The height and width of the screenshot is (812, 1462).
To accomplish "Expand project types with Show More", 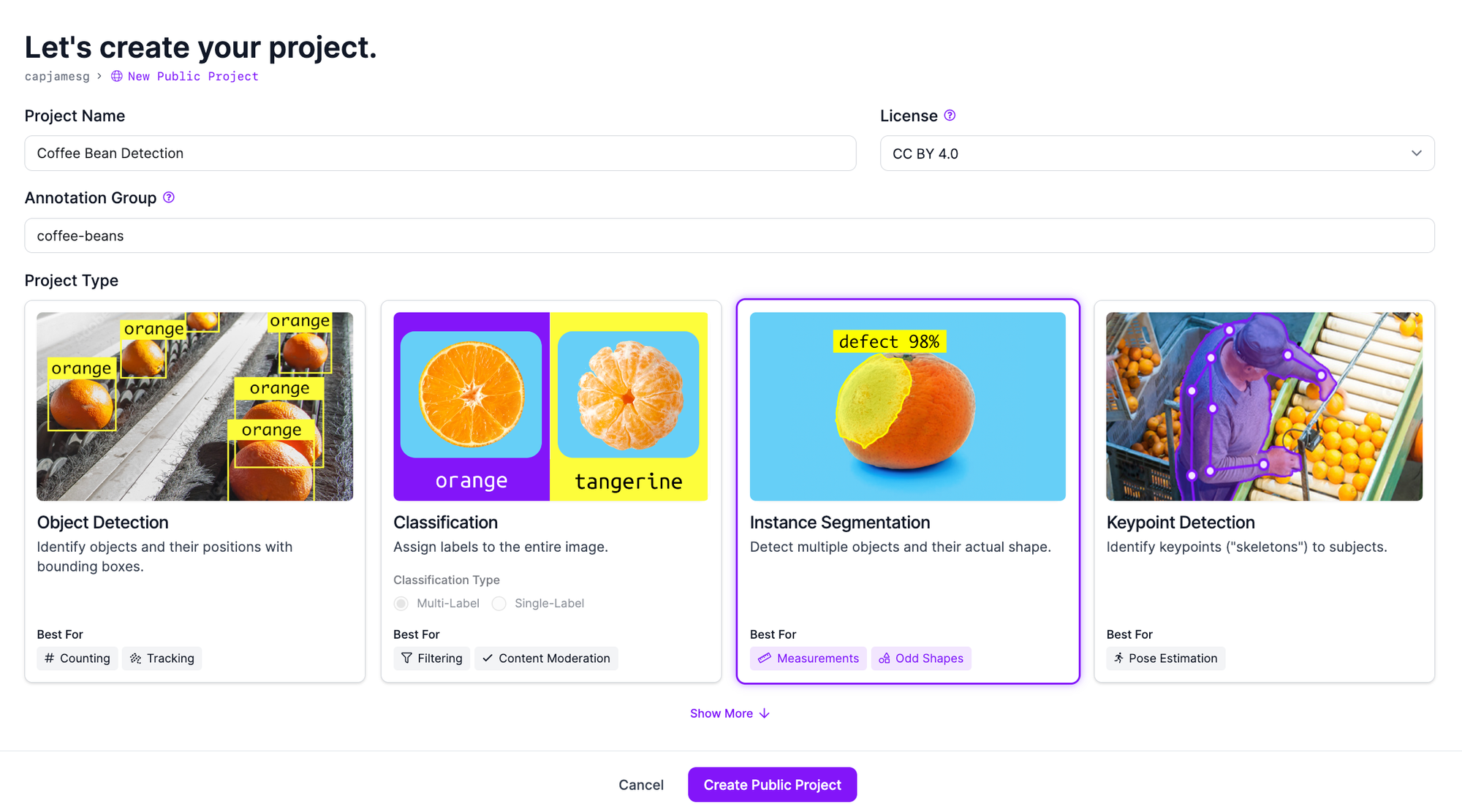I will point(730,713).
